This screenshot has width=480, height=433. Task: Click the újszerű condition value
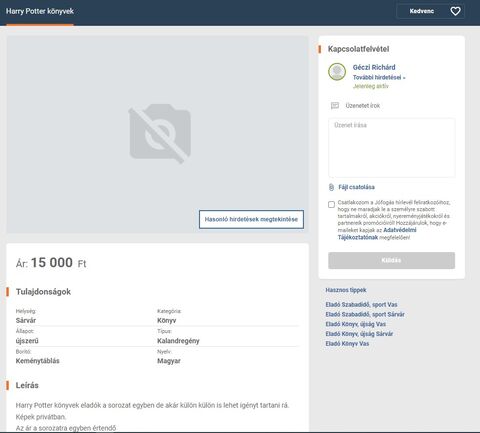27,341
